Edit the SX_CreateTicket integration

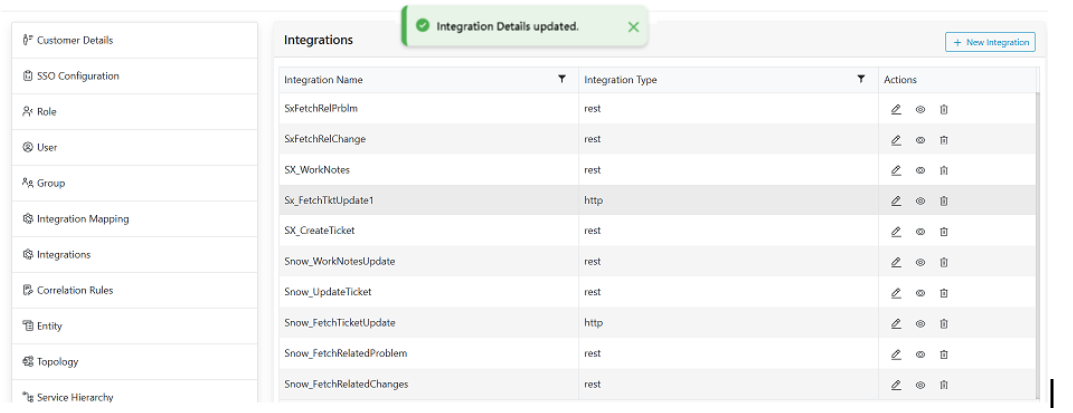click(x=896, y=232)
